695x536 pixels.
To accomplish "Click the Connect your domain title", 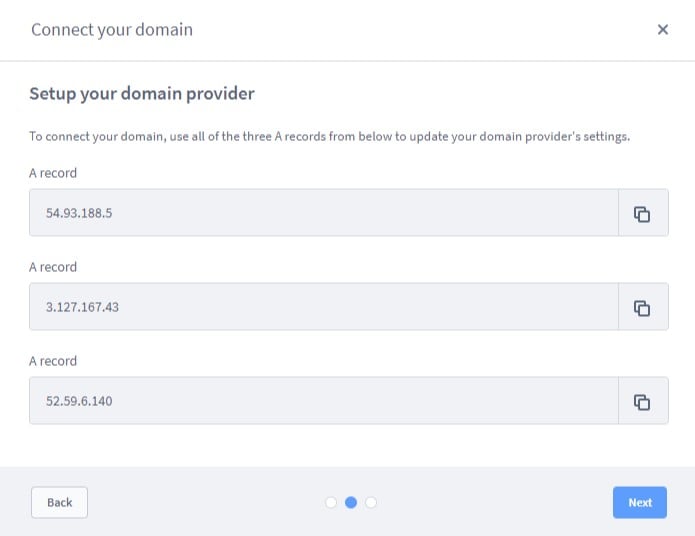I will tap(112, 30).
